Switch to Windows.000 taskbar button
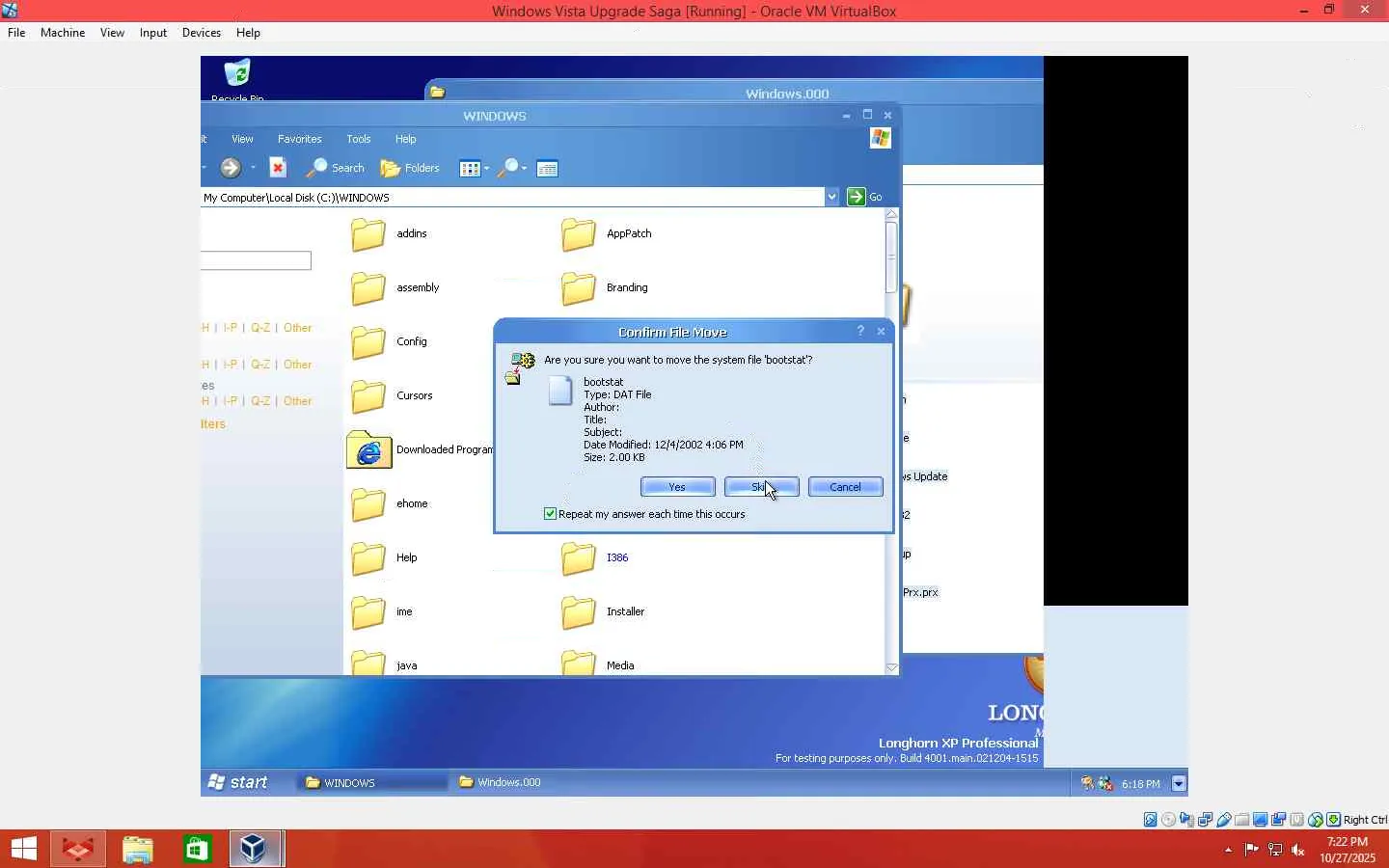The height and width of the screenshot is (868, 1389). (x=501, y=782)
